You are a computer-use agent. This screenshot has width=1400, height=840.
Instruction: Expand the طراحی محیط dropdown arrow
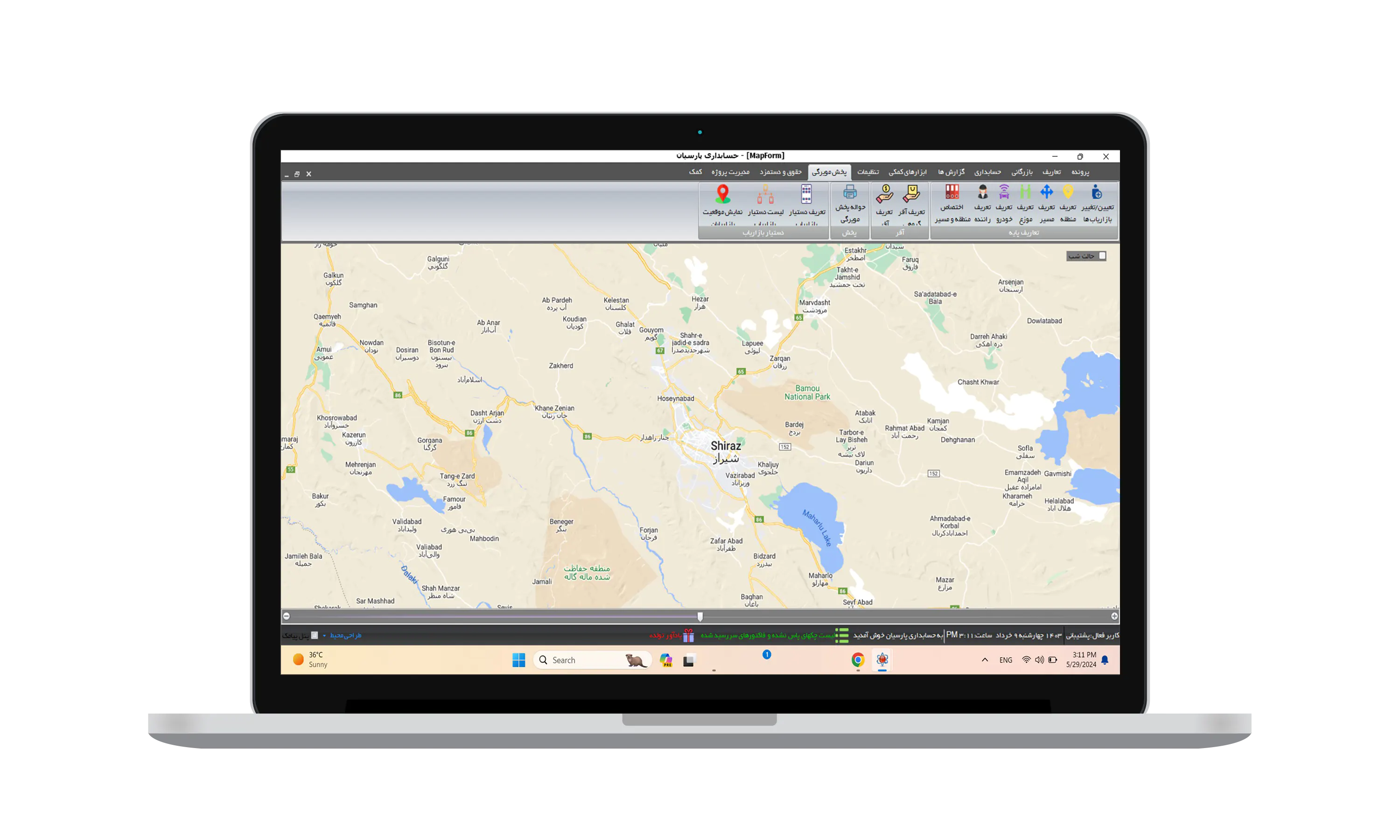coord(324,636)
